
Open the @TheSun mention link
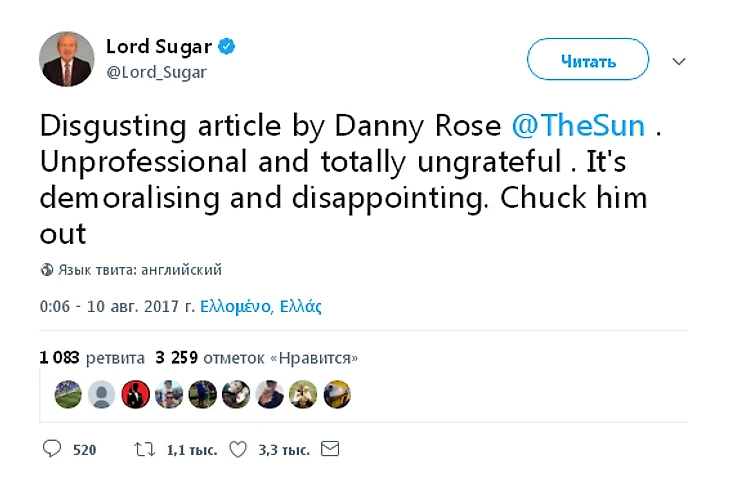point(578,126)
